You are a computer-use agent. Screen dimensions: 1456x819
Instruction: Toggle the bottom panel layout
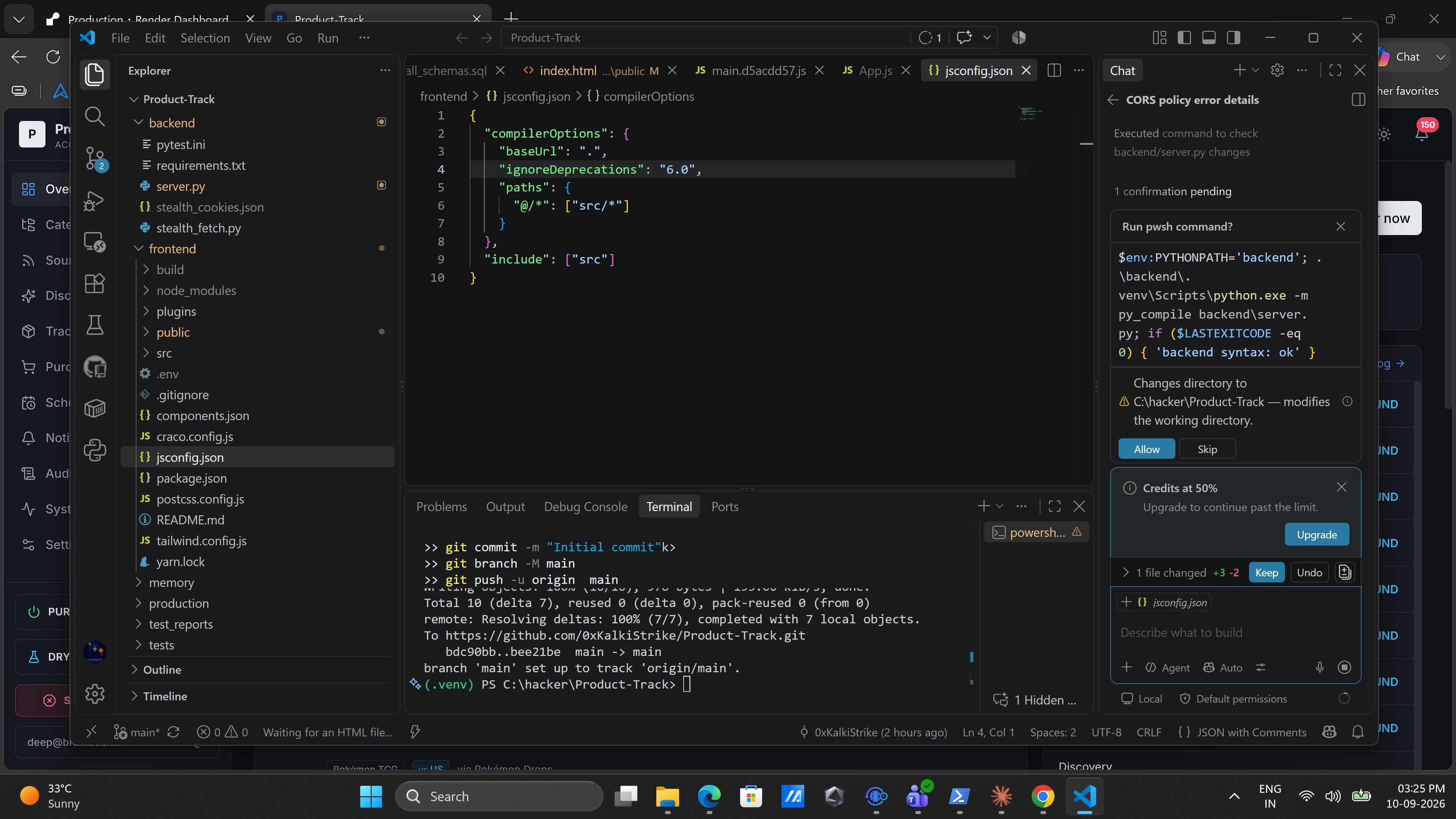pyautogui.click(x=1209, y=38)
